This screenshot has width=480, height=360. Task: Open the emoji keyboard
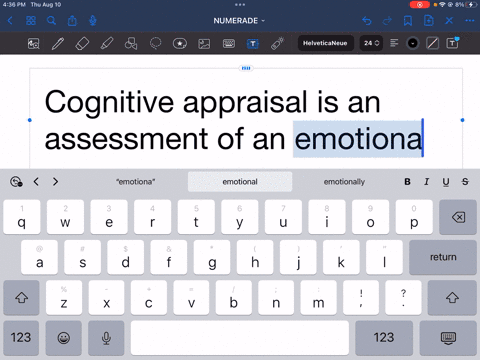(64, 338)
